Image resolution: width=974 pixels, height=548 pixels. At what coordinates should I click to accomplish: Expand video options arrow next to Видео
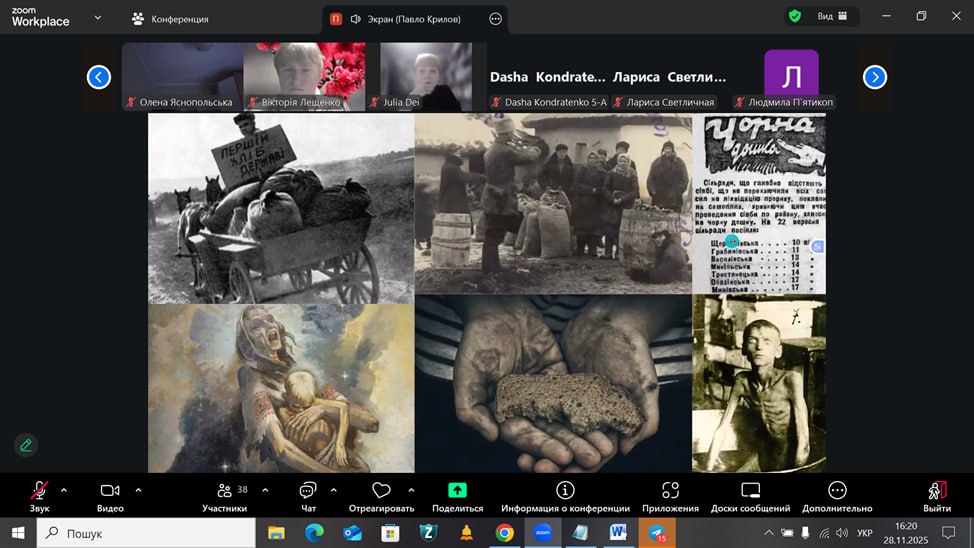click(138, 490)
